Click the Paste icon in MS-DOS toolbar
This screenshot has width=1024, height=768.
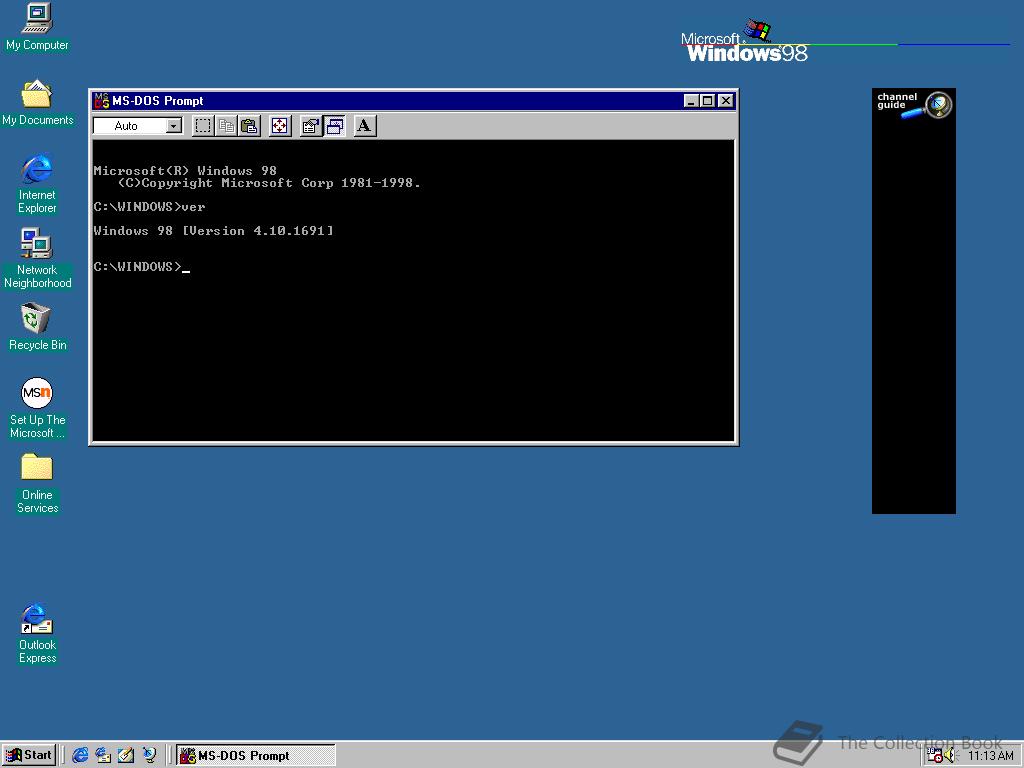(x=249, y=125)
